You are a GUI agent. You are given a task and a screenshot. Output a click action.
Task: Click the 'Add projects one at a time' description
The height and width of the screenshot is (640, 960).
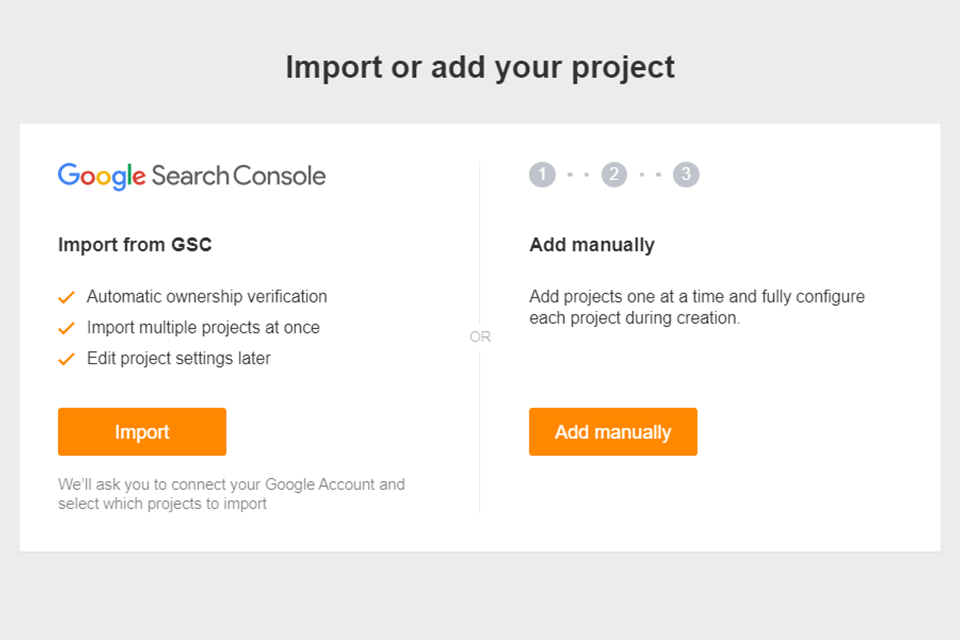click(x=697, y=307)
